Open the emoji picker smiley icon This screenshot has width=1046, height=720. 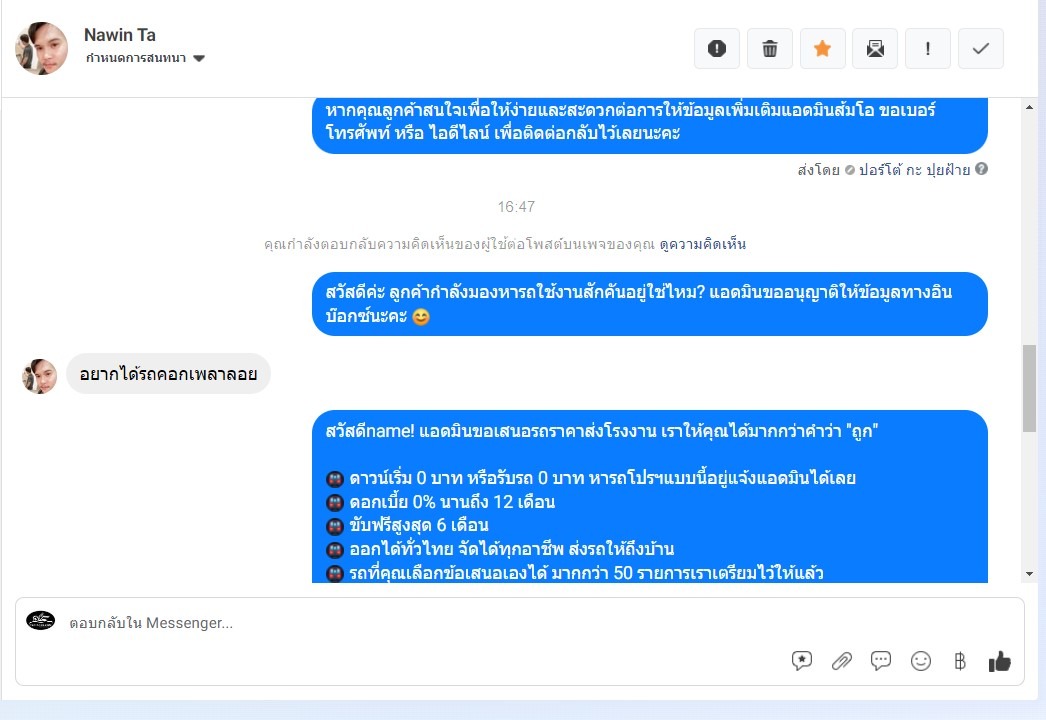click(921, 661)
